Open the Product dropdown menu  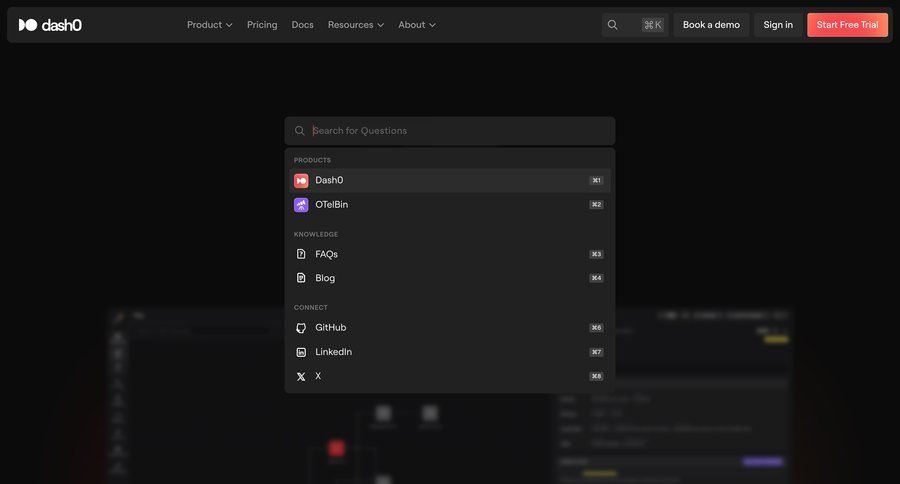point(210,25)
